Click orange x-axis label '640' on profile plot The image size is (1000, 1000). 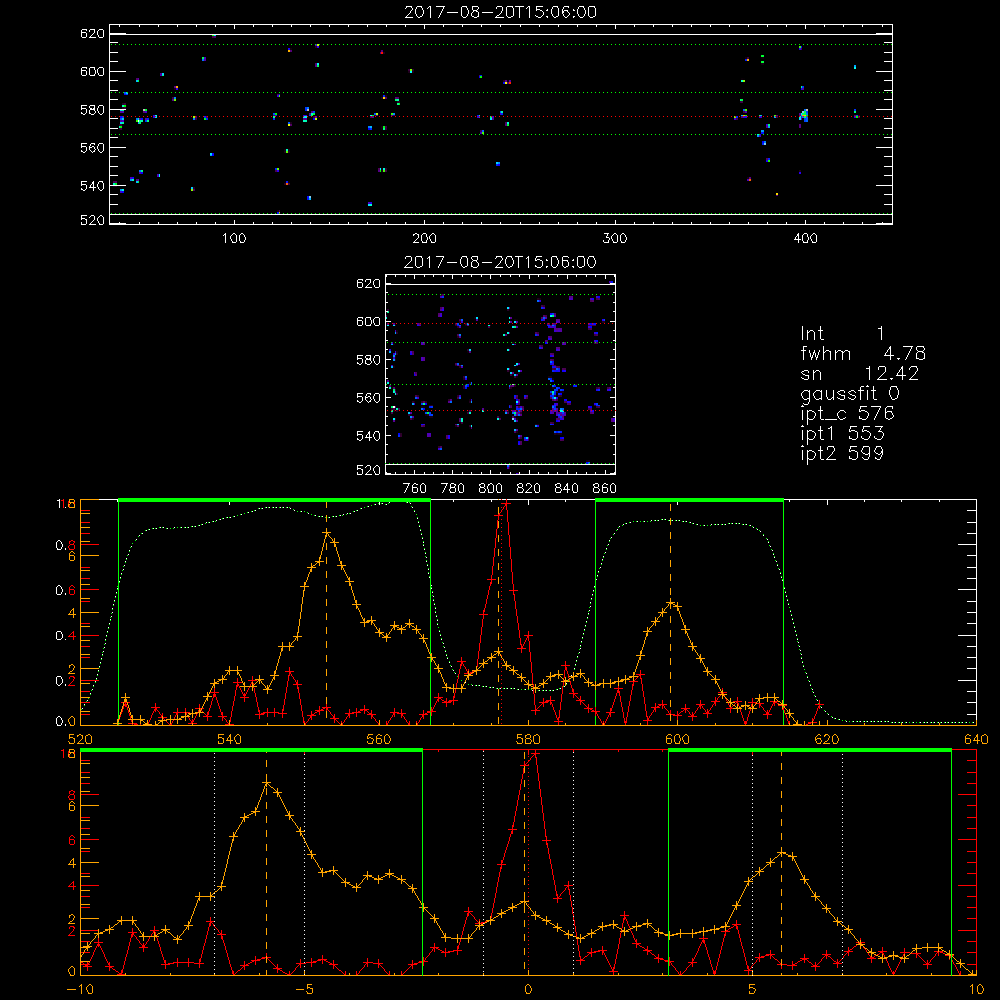pos(976,739)
